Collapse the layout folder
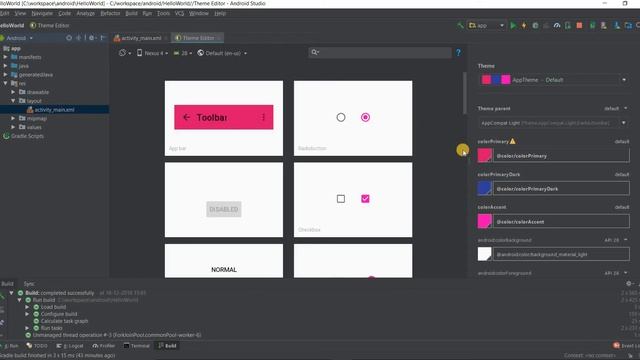The width and height of the screenshot is (640, 360). (13, 101)
